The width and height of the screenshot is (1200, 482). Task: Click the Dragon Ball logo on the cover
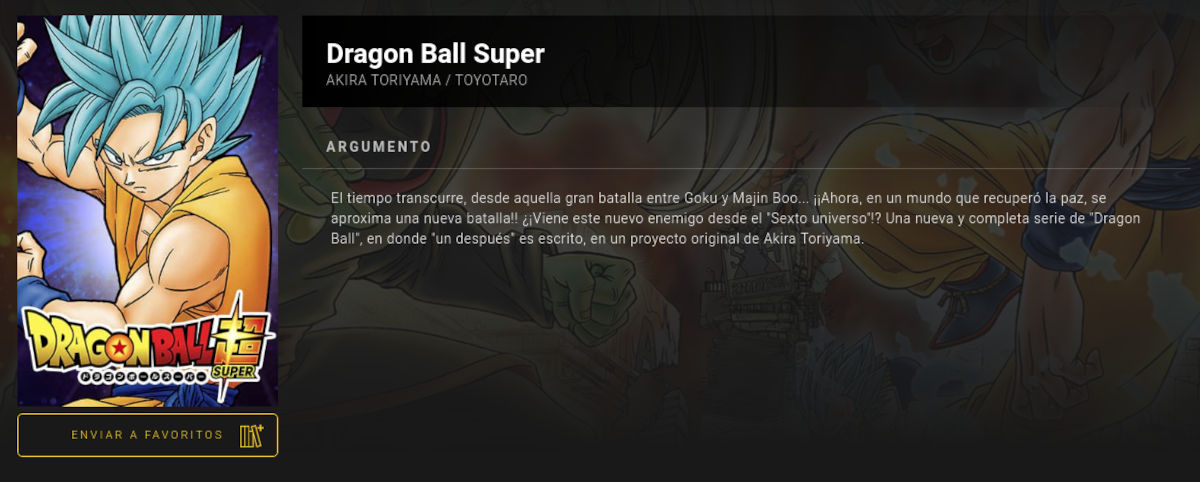[x=145, y=343]
